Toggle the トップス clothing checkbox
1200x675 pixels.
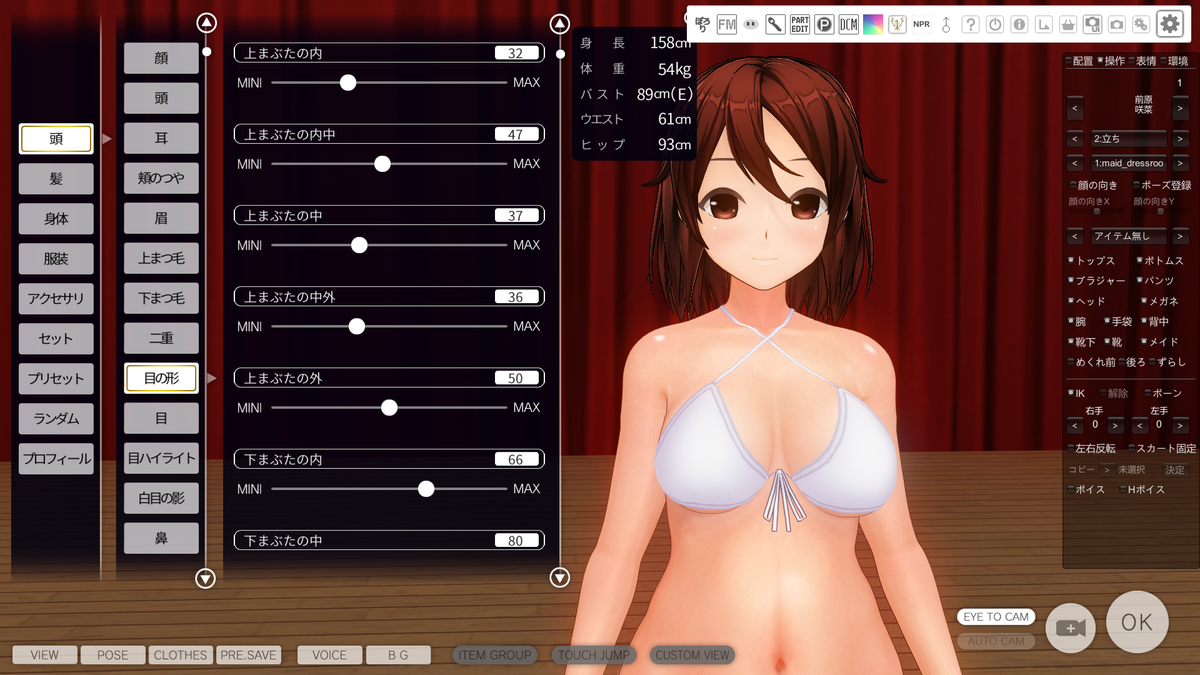1071,260
